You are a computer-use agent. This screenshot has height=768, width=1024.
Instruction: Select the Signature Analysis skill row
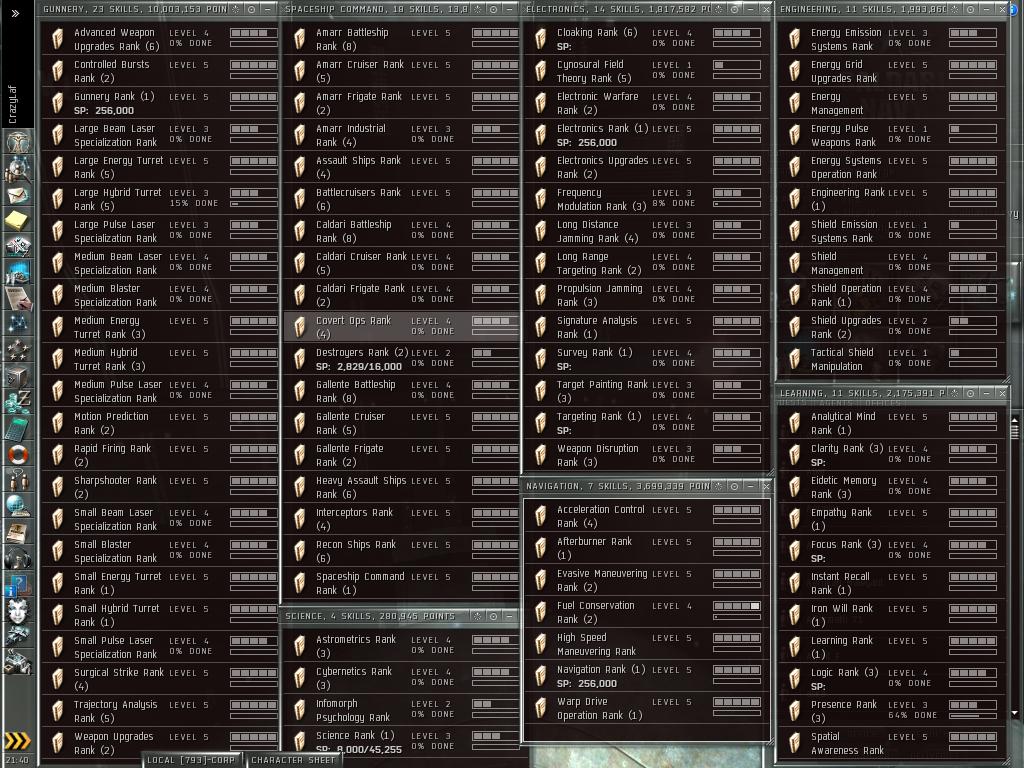click(x=647, y=327)
